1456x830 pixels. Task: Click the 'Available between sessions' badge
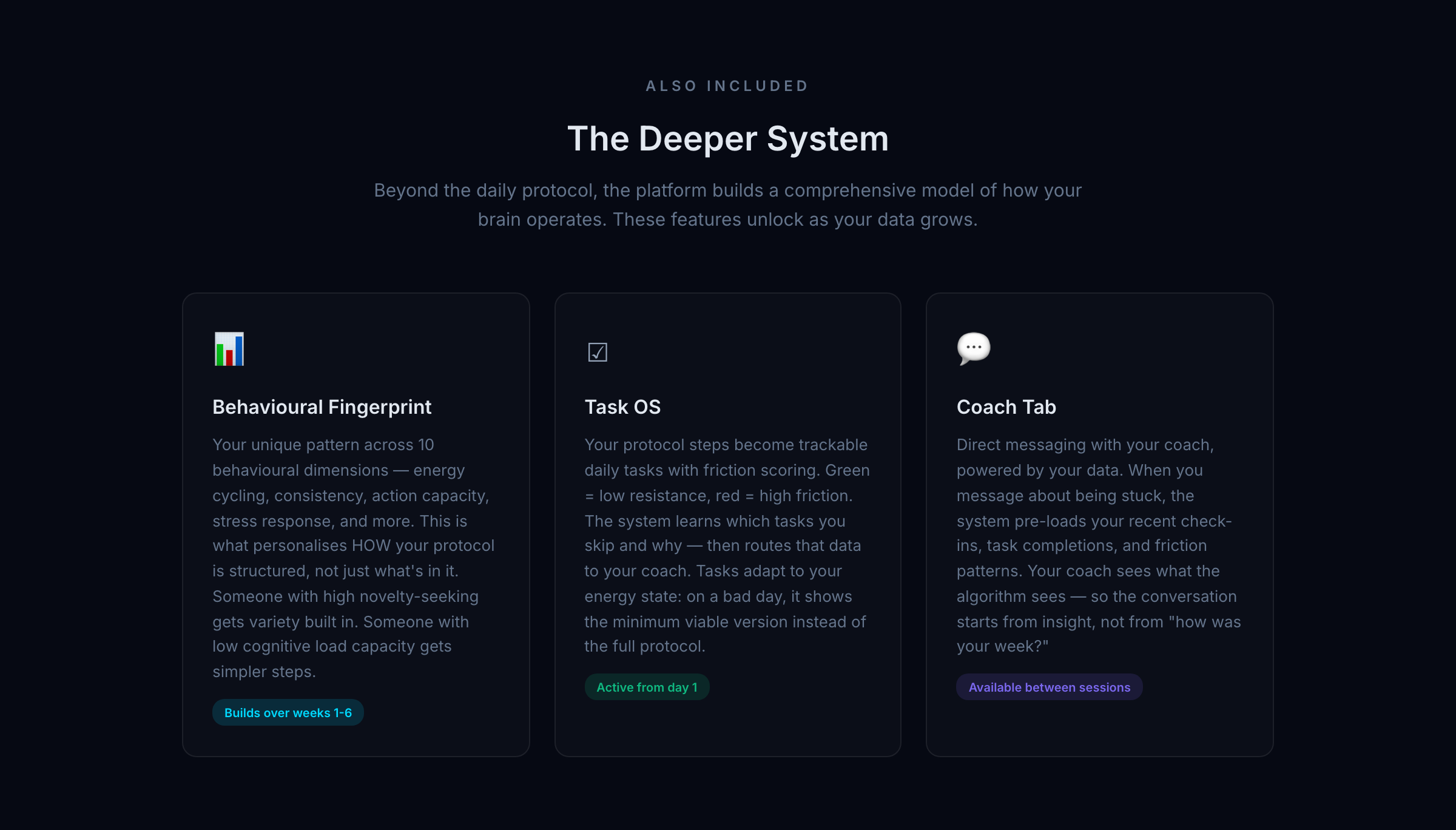point(1050,687)
